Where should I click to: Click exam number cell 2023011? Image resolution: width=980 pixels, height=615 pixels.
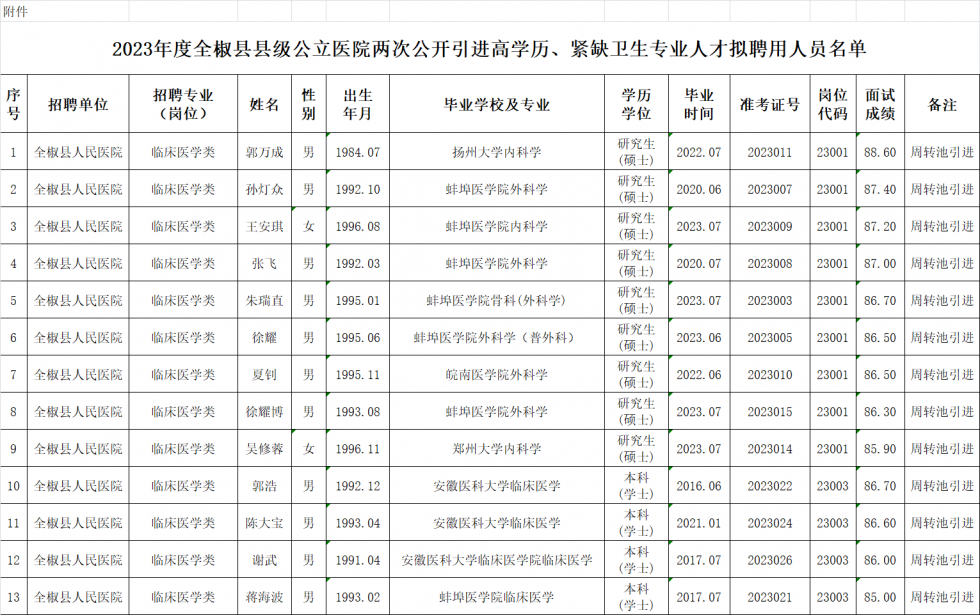coord(770,152)
